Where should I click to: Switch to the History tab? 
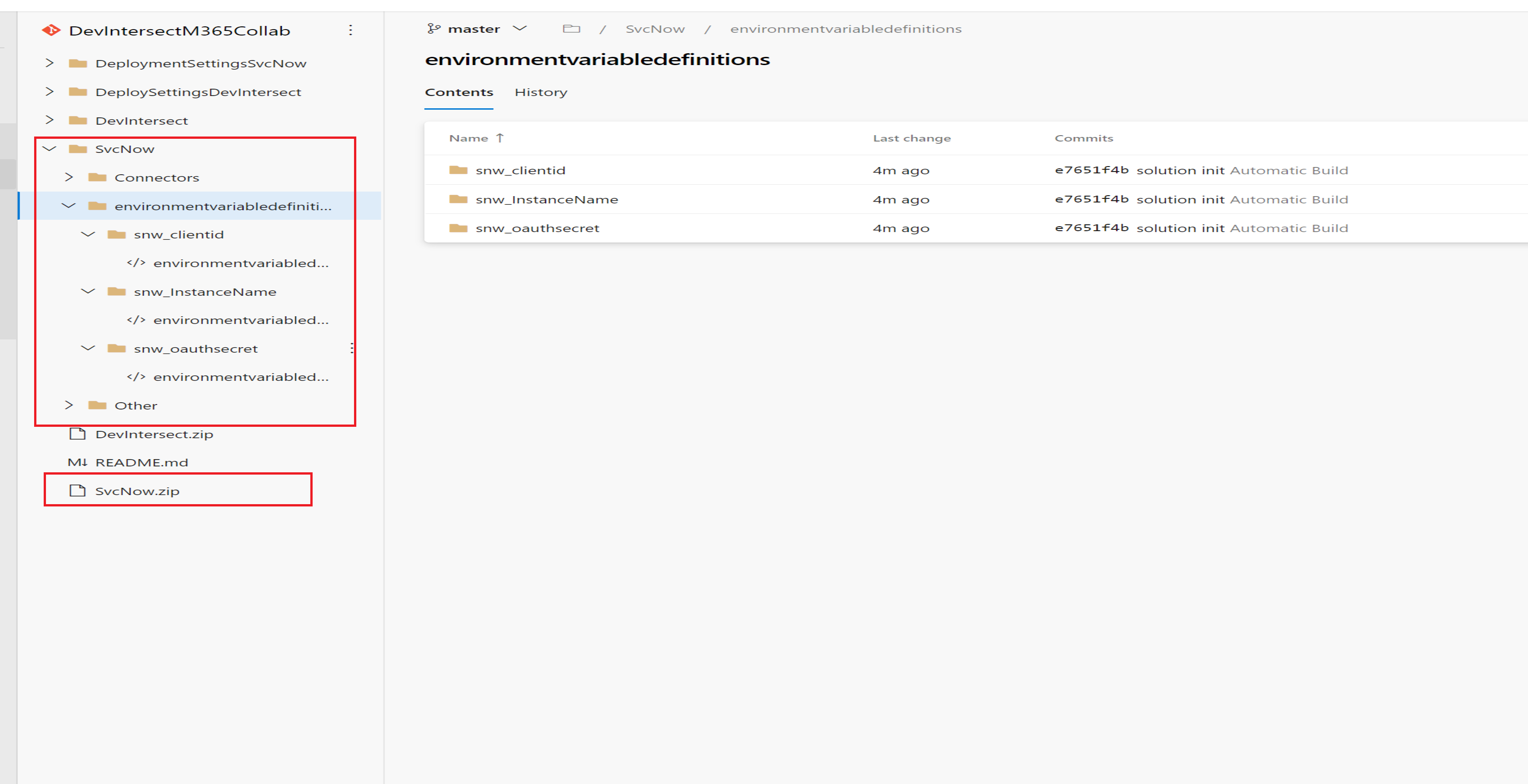(x=541, y=92)
